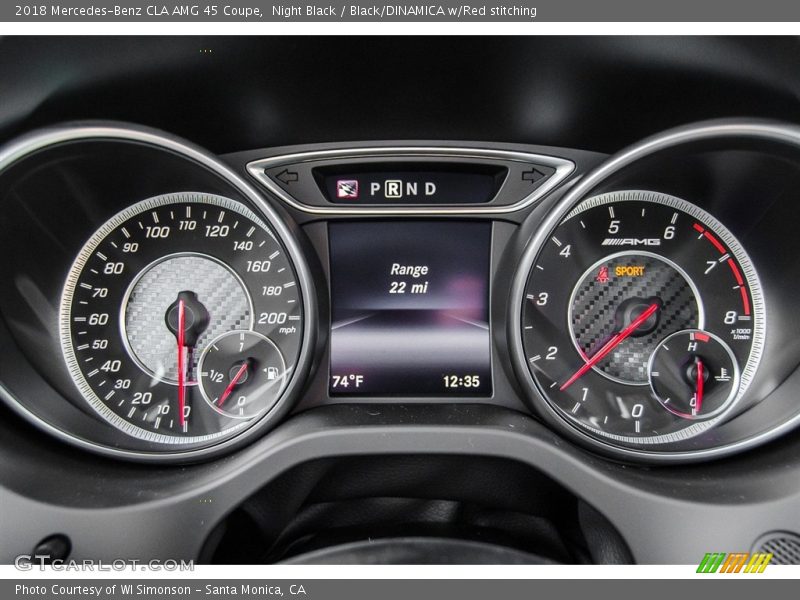Click the fuel level gauge needle
The image size is (800, 600).
tap(232, 385)
